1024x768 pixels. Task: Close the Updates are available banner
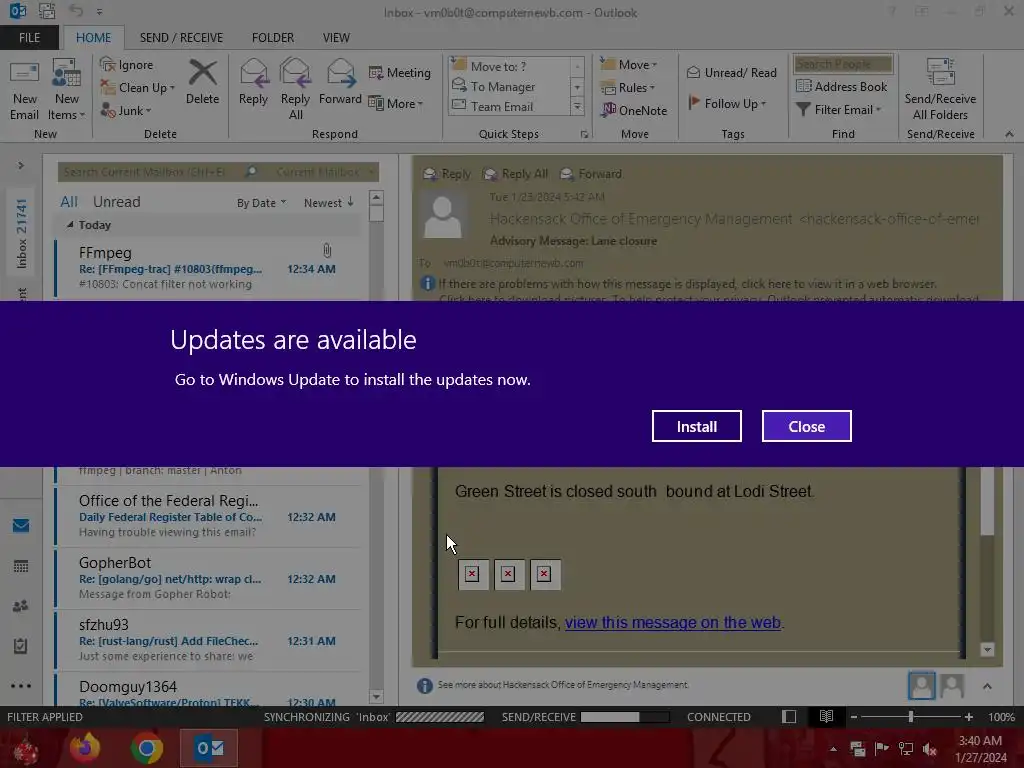point(807,426)
